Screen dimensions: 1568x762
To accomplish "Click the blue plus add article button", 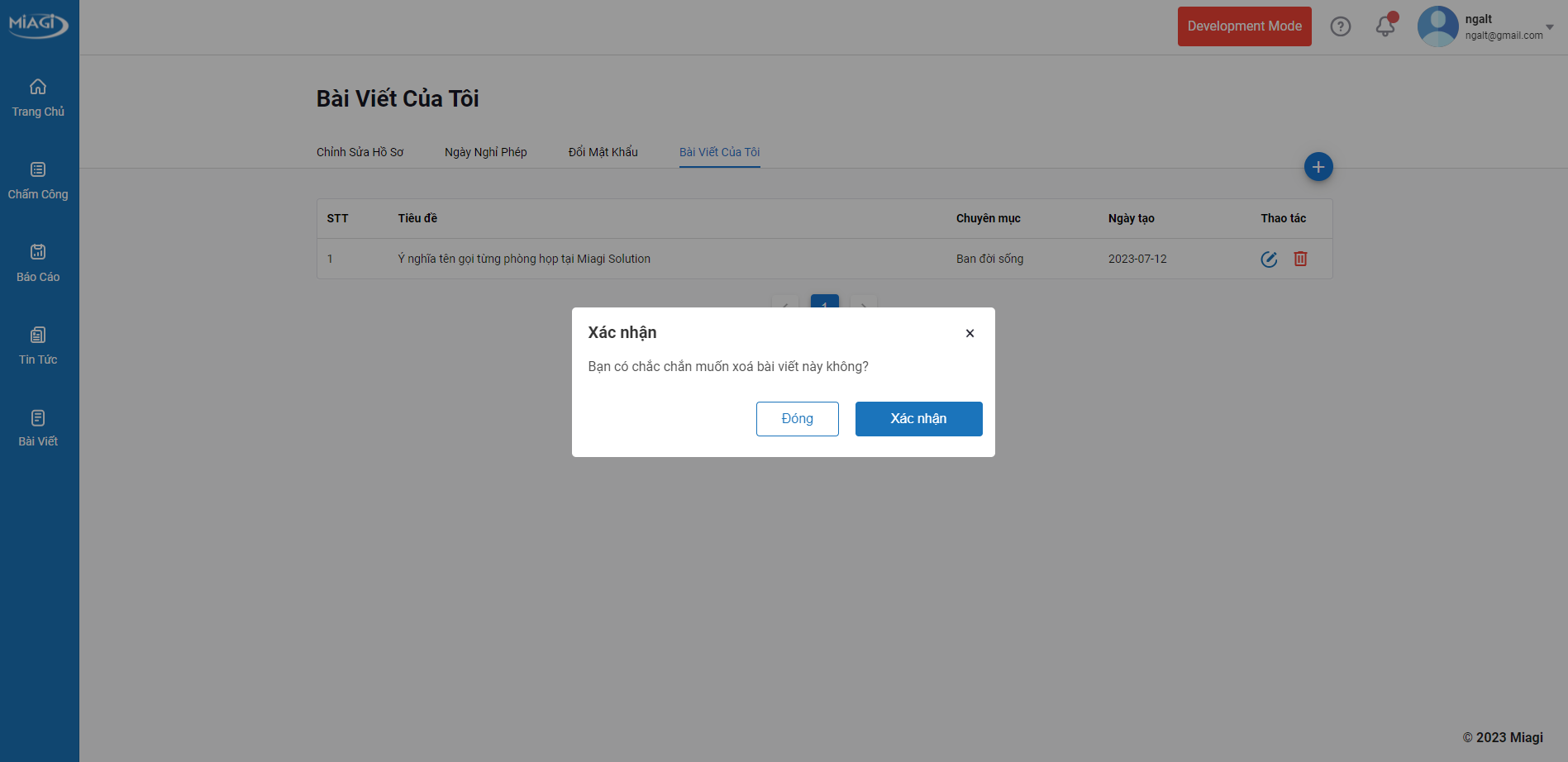I will 1318,167.
